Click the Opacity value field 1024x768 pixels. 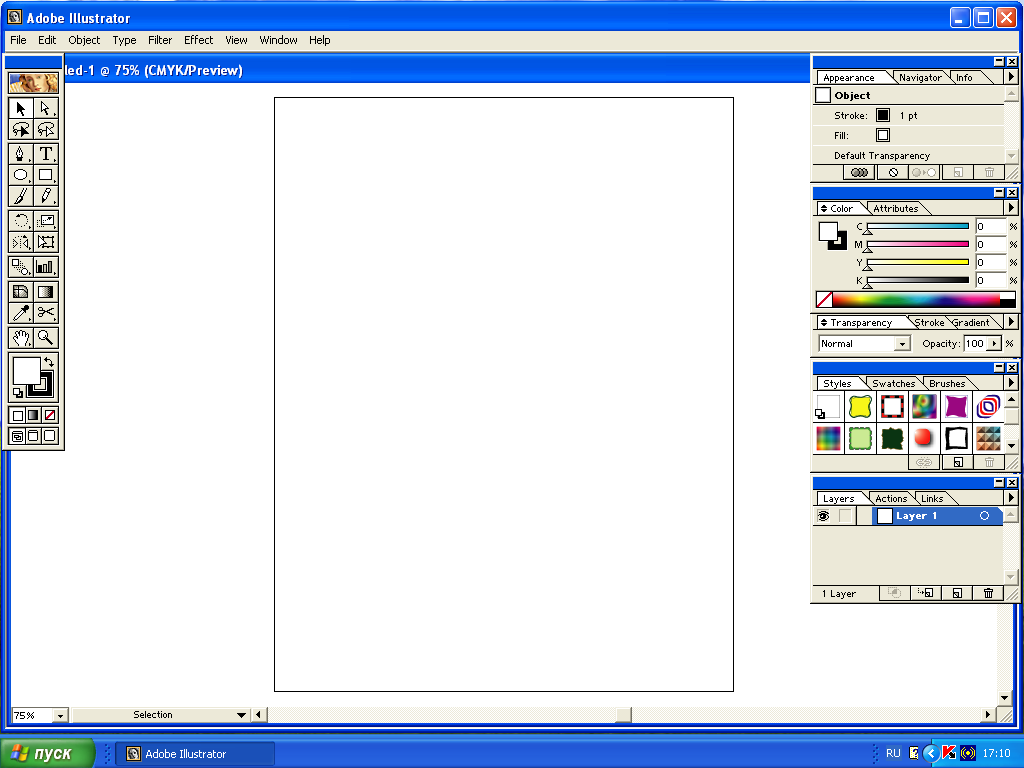(x=976, y=344)
